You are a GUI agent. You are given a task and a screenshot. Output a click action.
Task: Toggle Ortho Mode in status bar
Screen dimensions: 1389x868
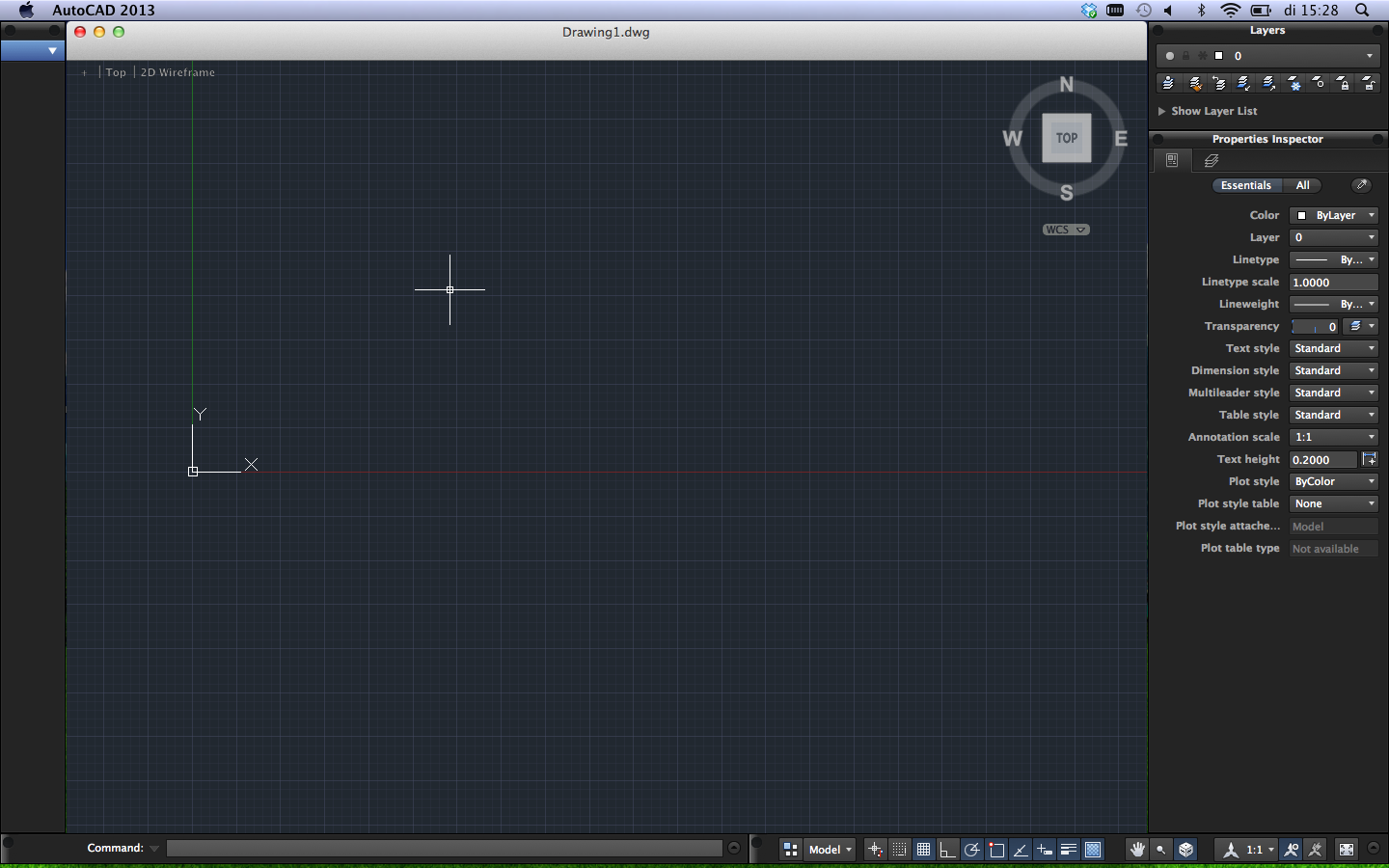click(x=948, y=850)
